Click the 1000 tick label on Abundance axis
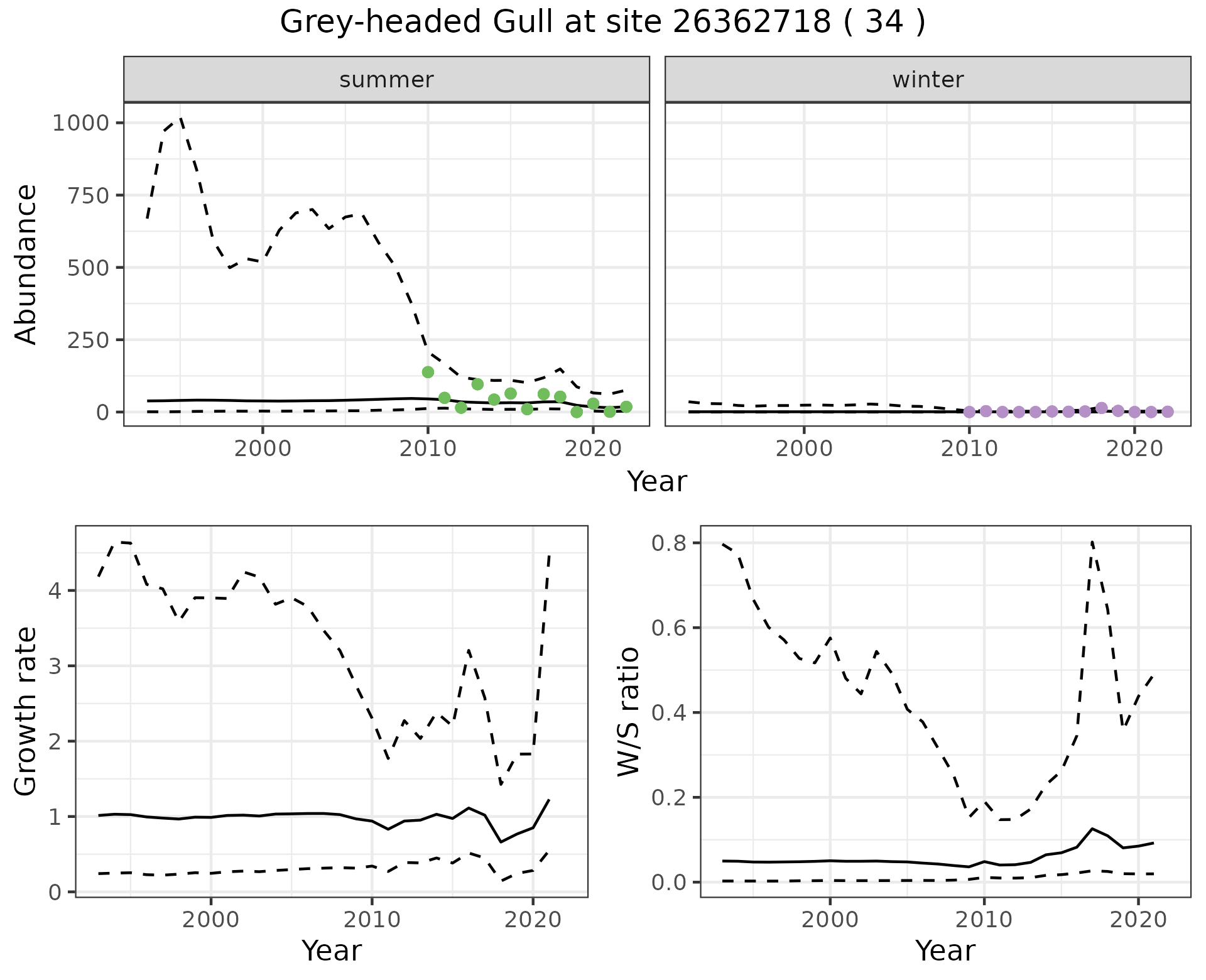This screenshot has height=980, width=1206. [82, 123]
